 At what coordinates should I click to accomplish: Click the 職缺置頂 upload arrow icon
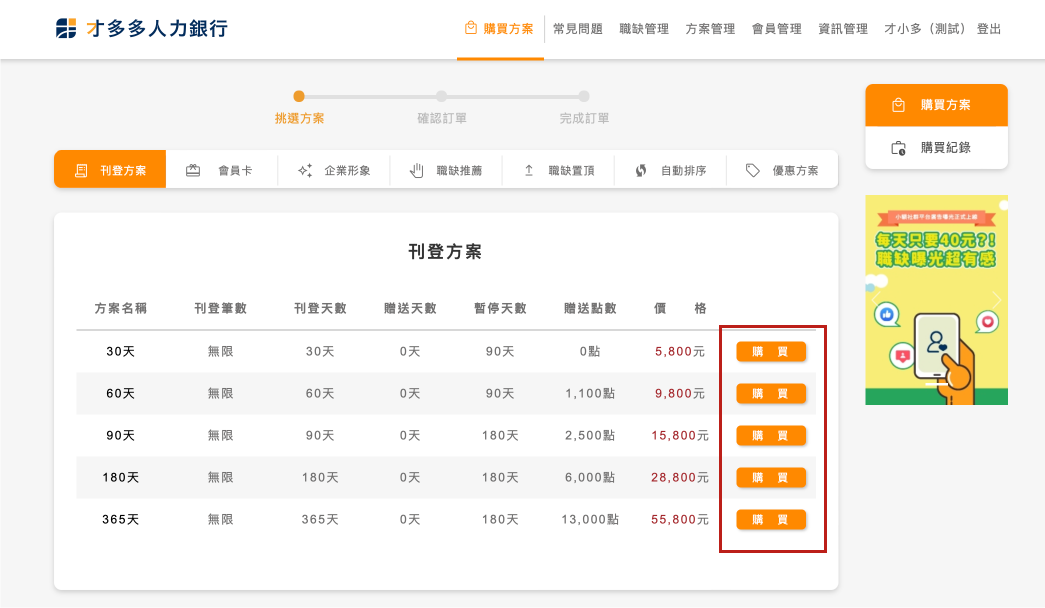point(529,170)
